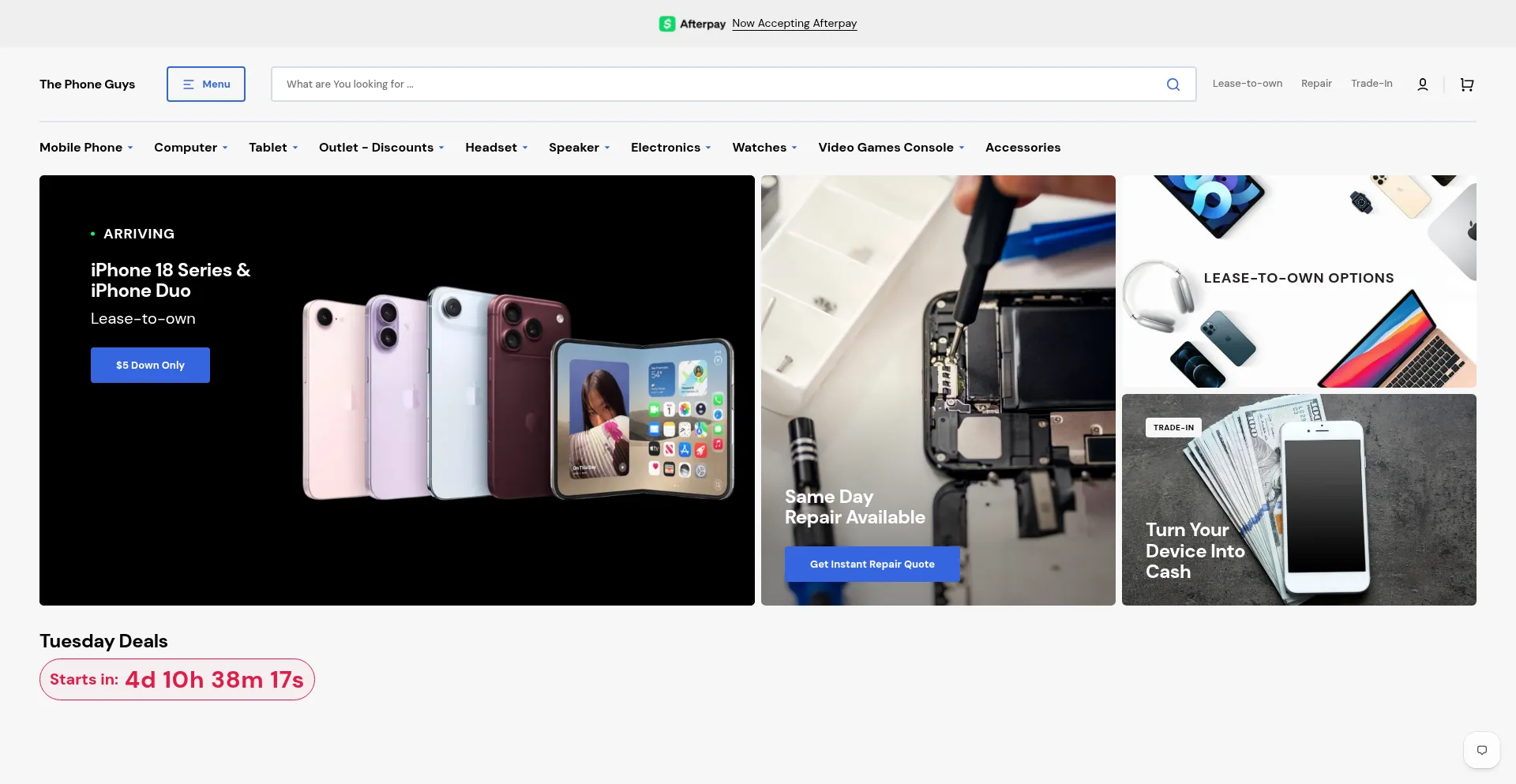The image size is (1516, 784).
Task: Open the Lease-To-Own Options banner
Action: [1299, 281]
